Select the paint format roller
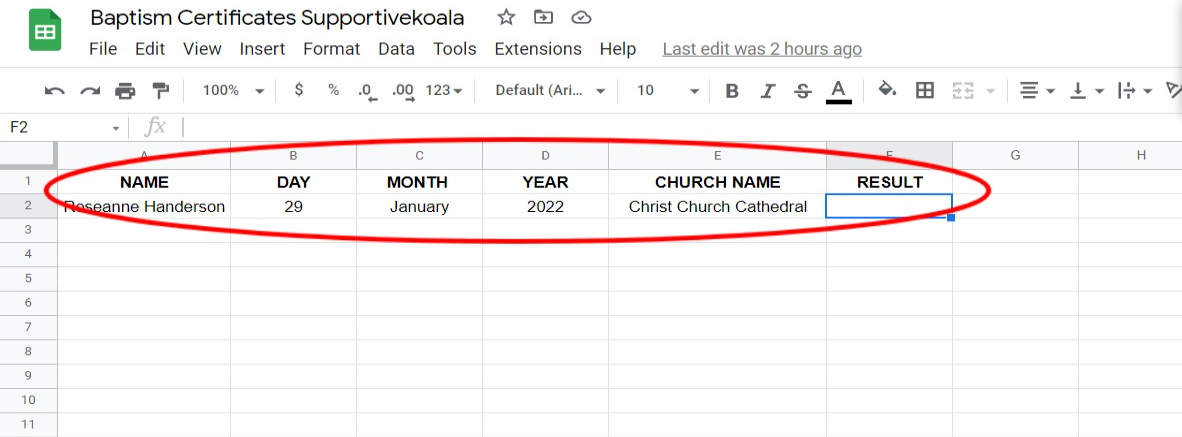 click(x=160, y=91)
